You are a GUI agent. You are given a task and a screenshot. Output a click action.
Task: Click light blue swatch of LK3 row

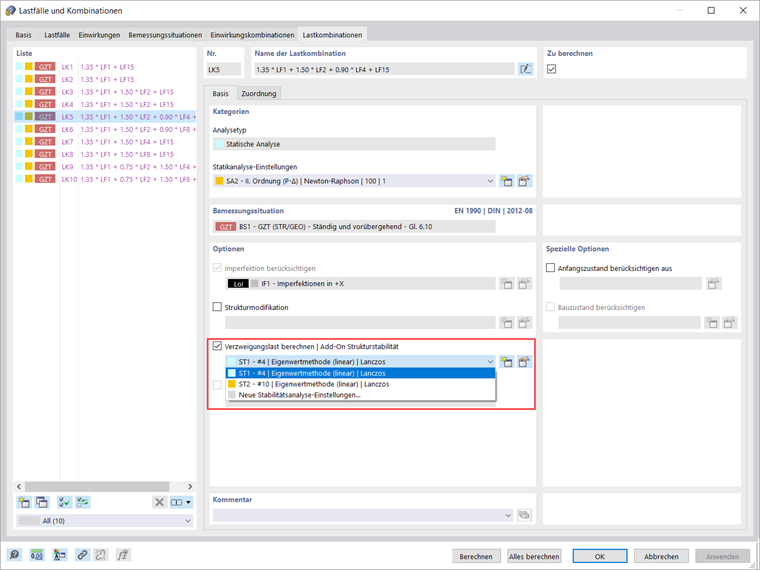[x=19, y=92]
